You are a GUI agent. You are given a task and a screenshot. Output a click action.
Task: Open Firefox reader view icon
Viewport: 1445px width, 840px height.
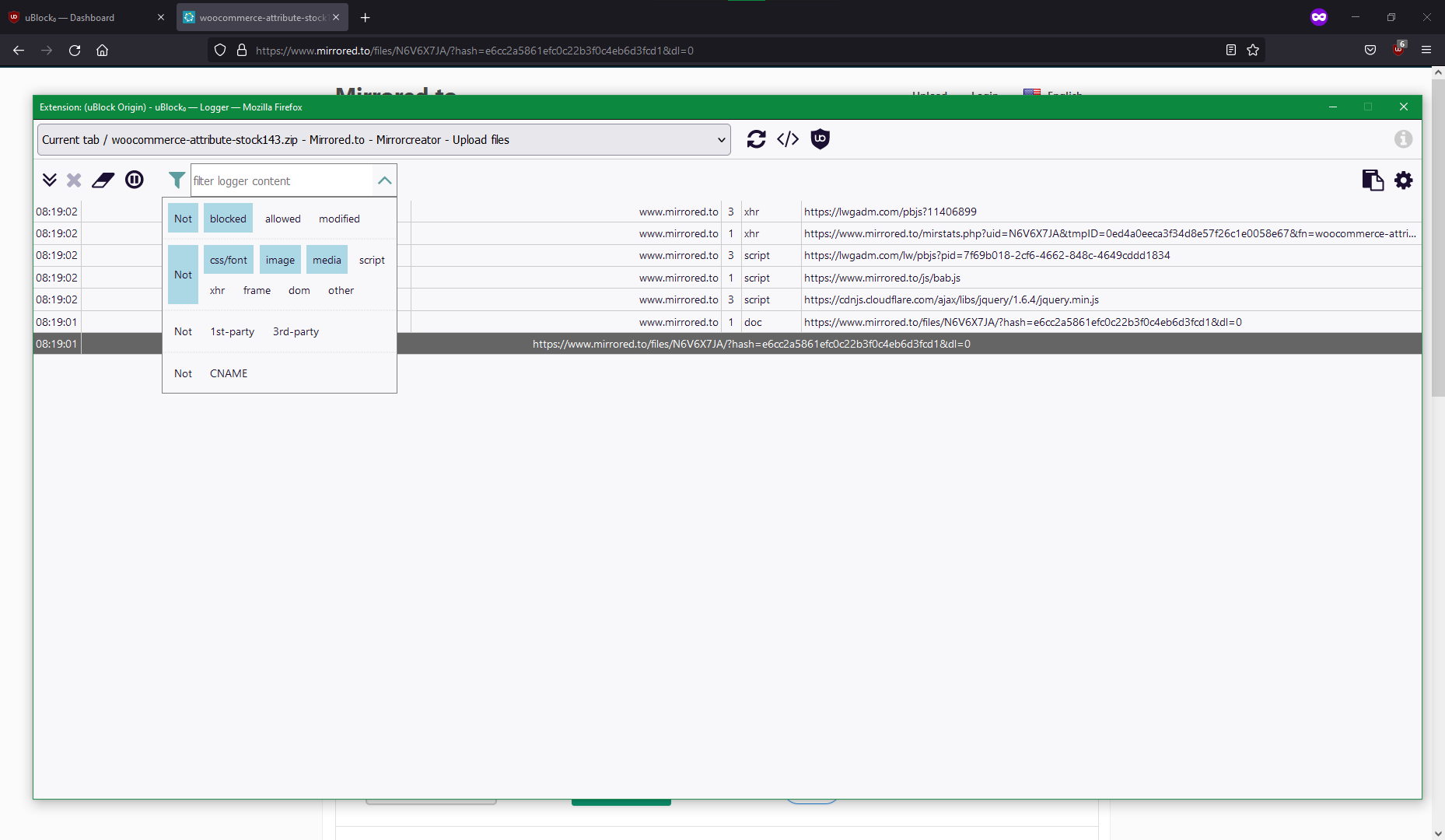[x=1231, y=50]
